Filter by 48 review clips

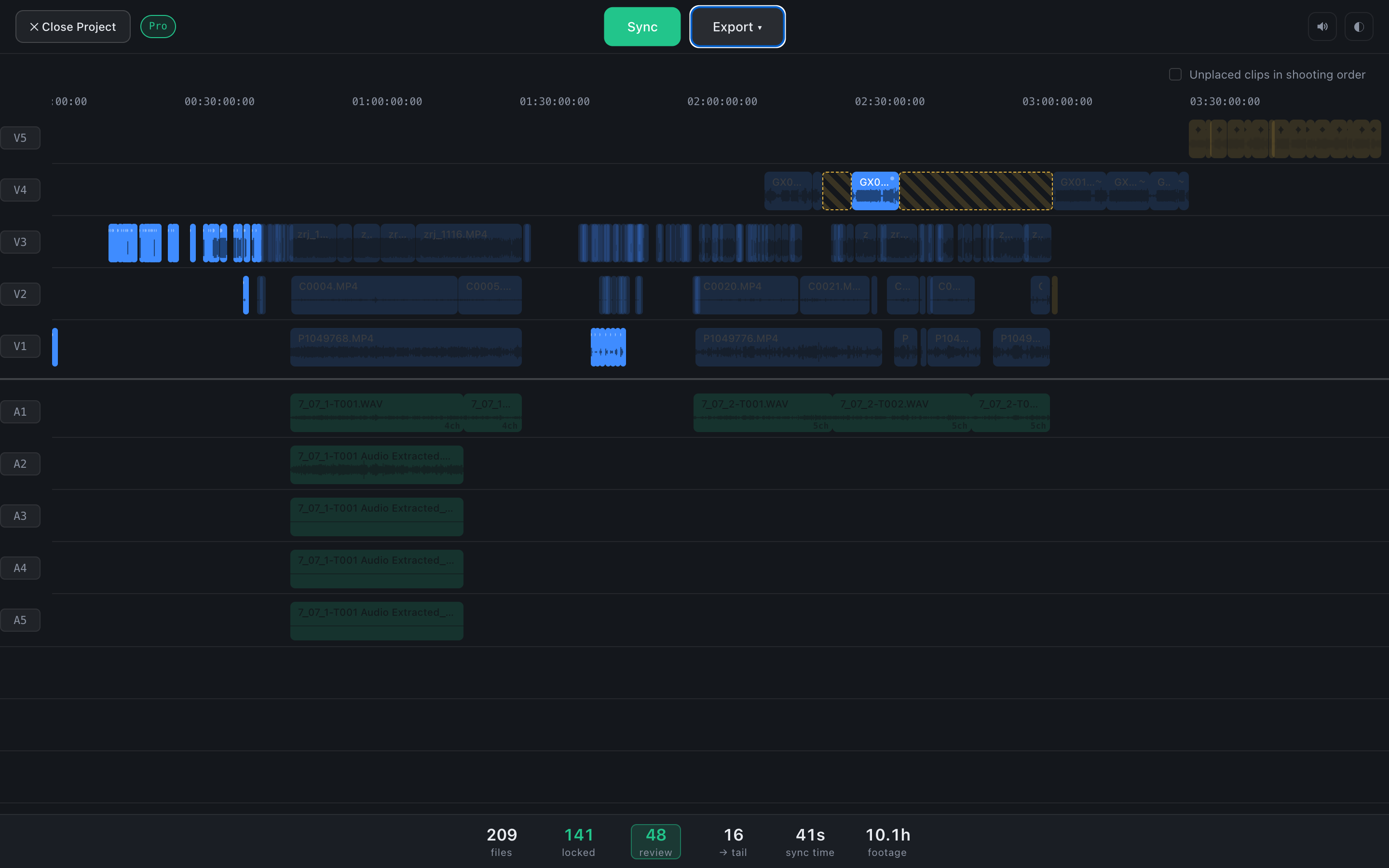[655, 841]
